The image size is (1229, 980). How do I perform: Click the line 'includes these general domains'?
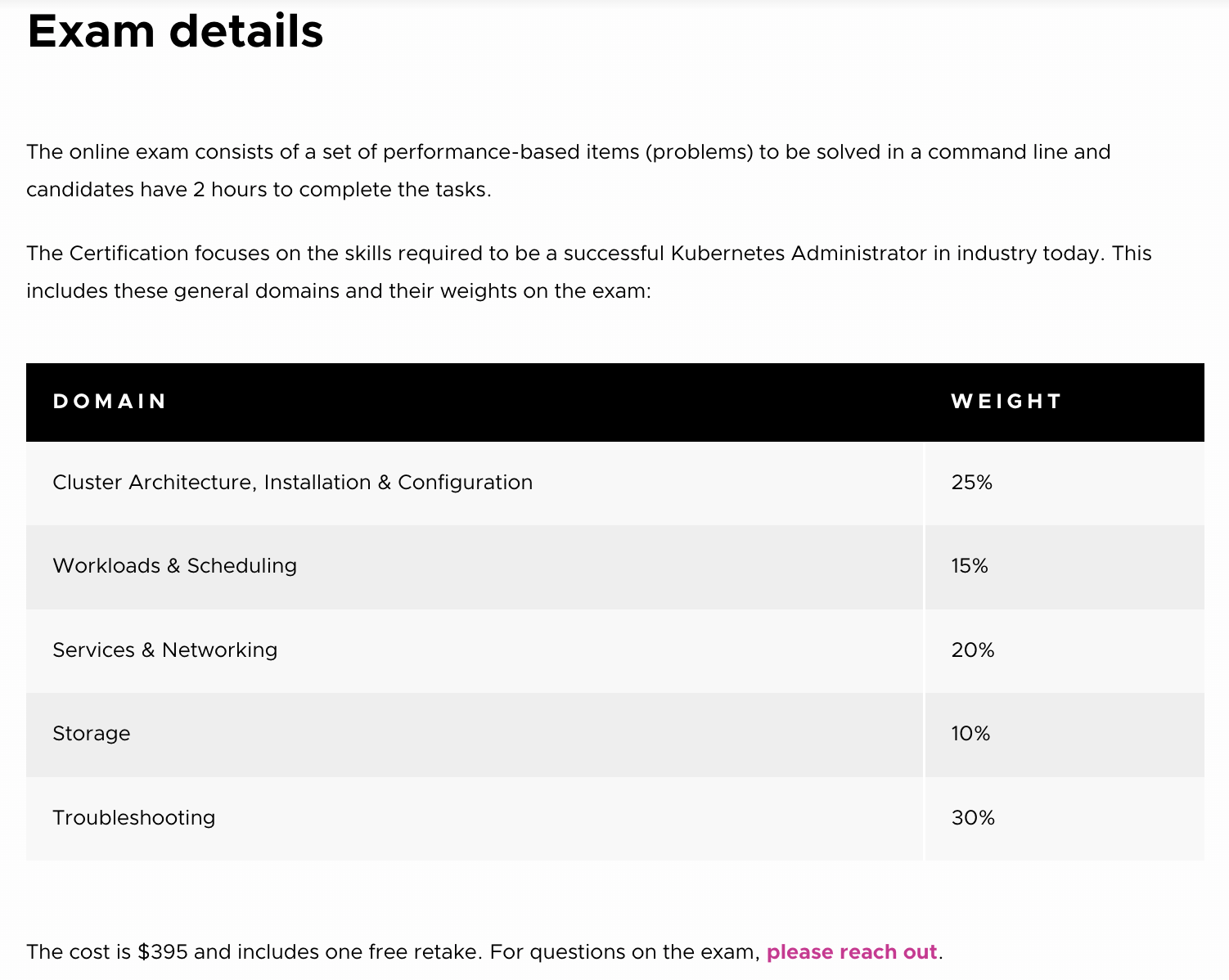[x=339, y=291]
